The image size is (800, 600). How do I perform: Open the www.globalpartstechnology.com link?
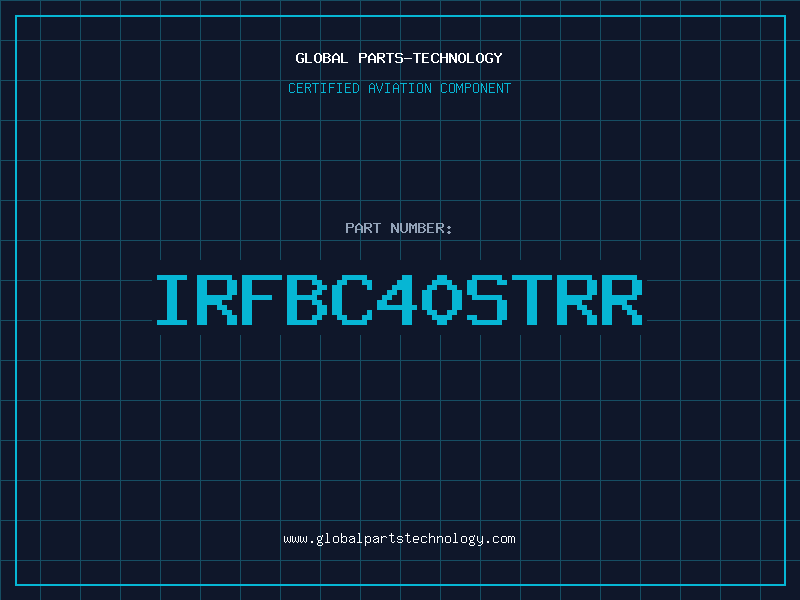[x=399, y=539]
